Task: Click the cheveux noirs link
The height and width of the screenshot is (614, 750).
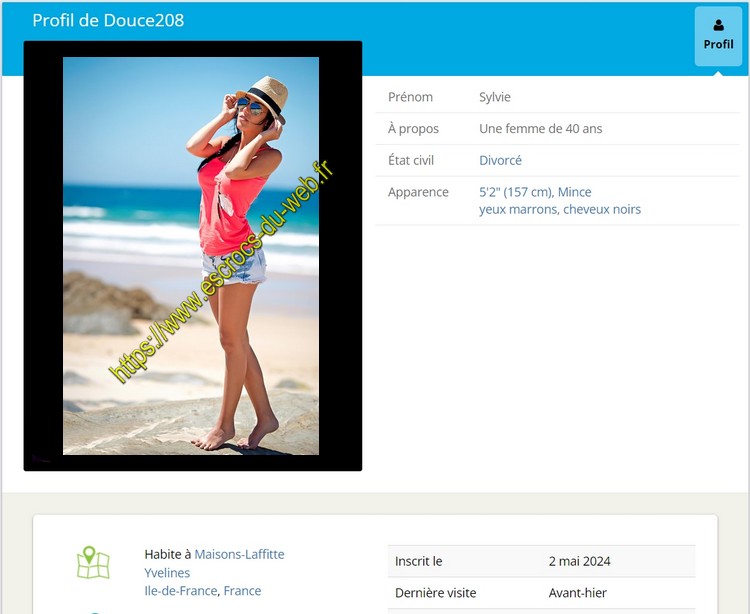Action: (602, 209)
